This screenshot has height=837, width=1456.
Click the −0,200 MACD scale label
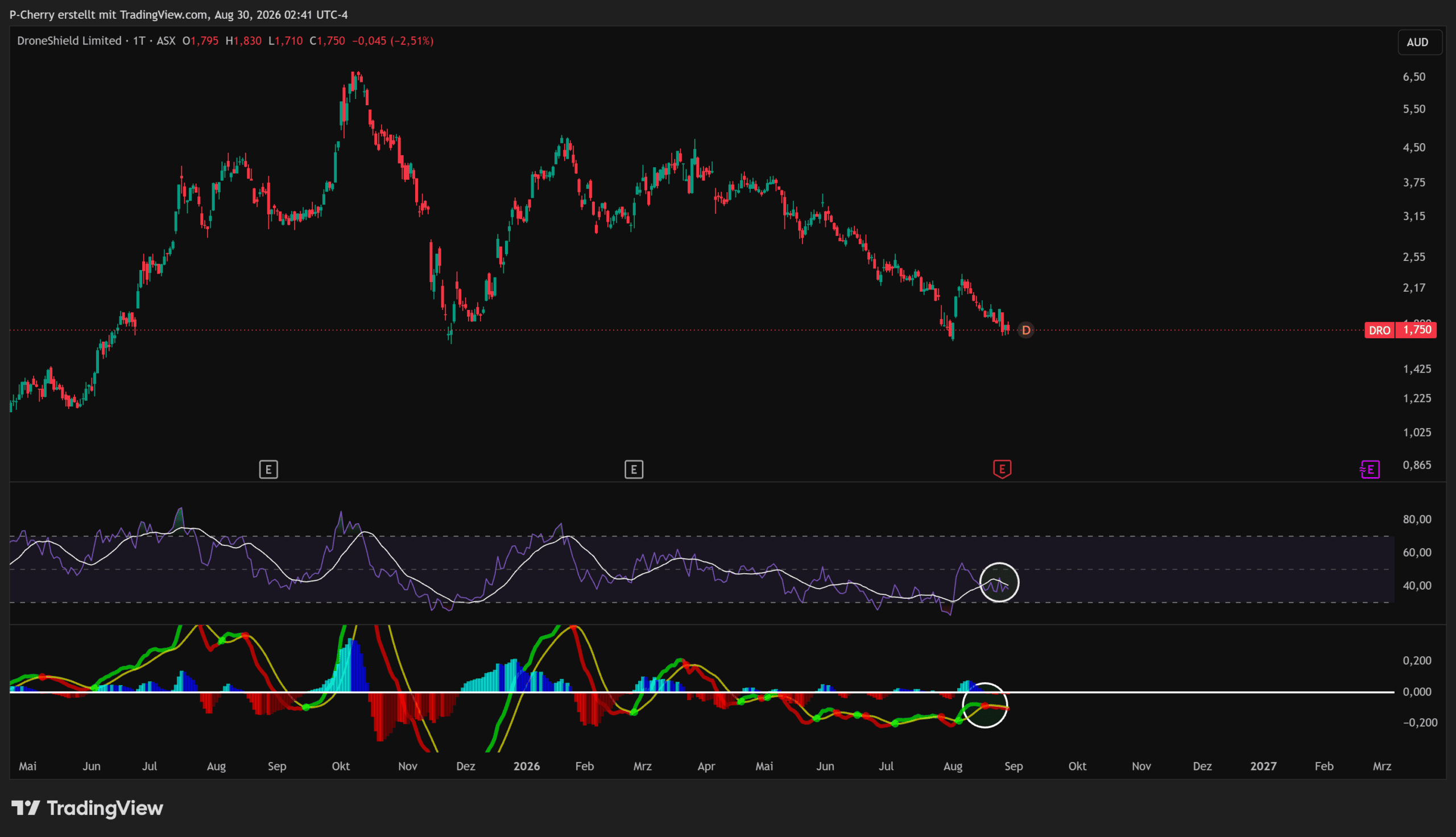(x=1420, y=723)
